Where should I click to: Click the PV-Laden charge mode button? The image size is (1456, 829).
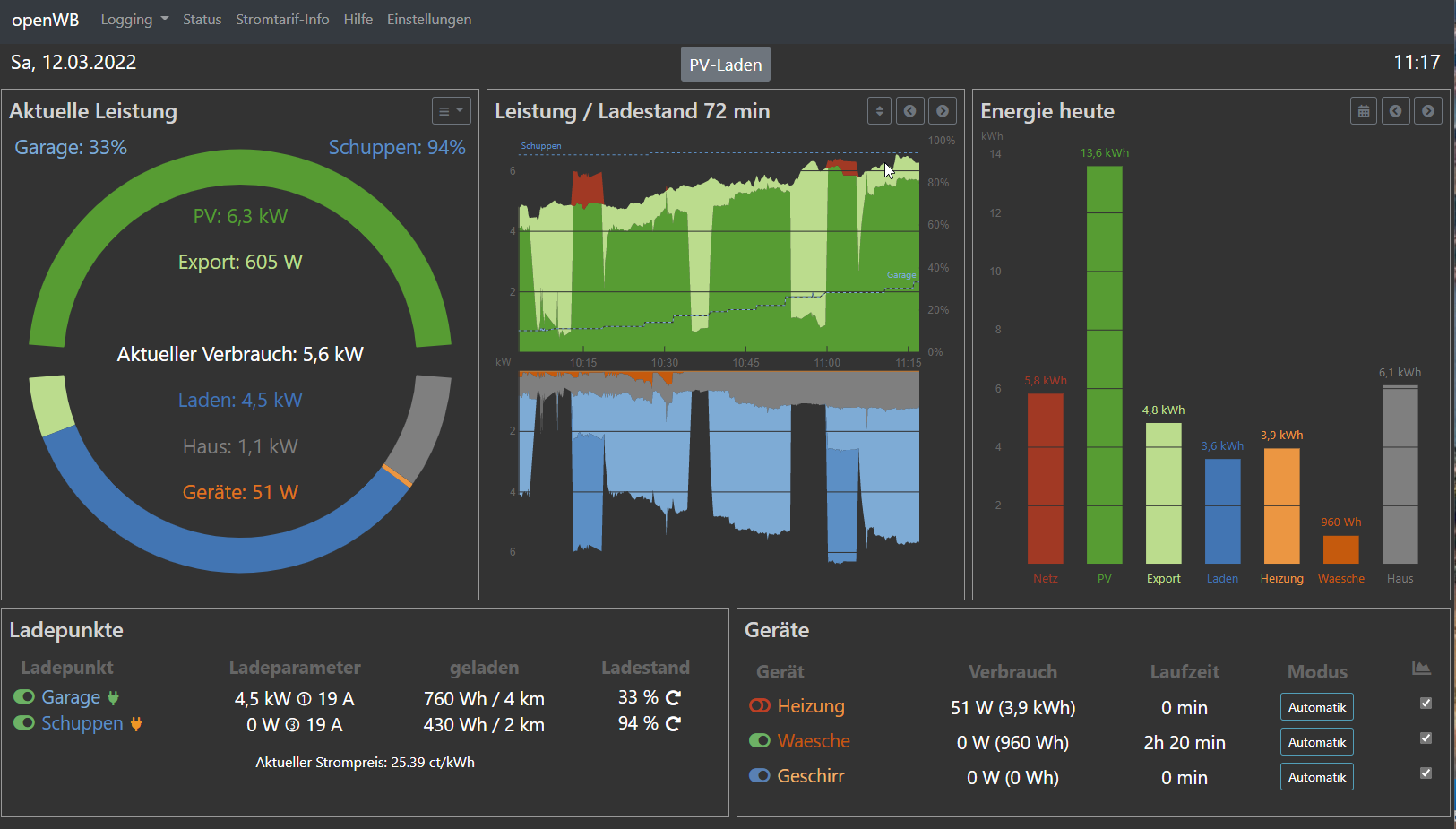[725, 65]
